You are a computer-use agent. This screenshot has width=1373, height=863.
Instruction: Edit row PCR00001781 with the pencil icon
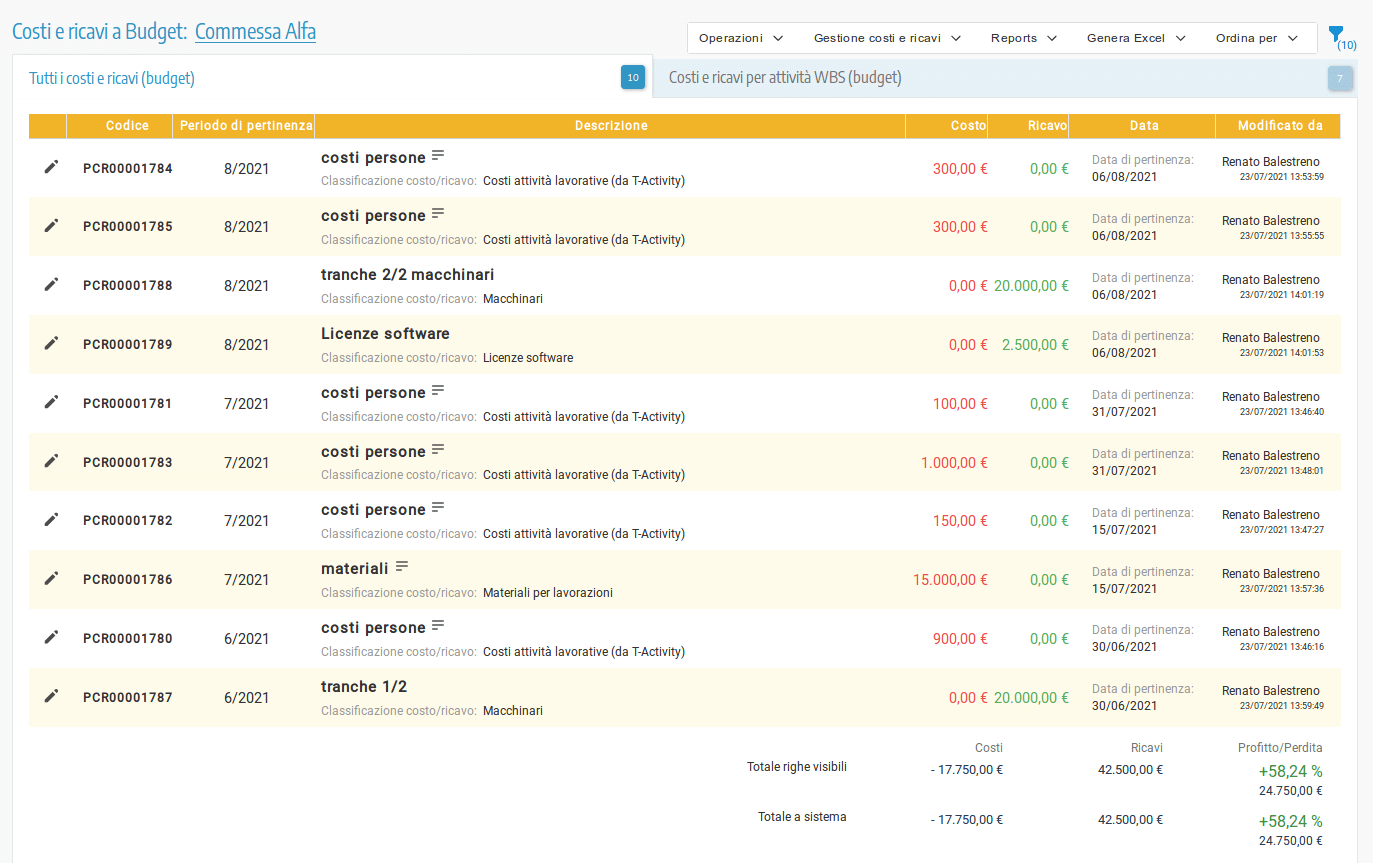[x=51, y=402]
